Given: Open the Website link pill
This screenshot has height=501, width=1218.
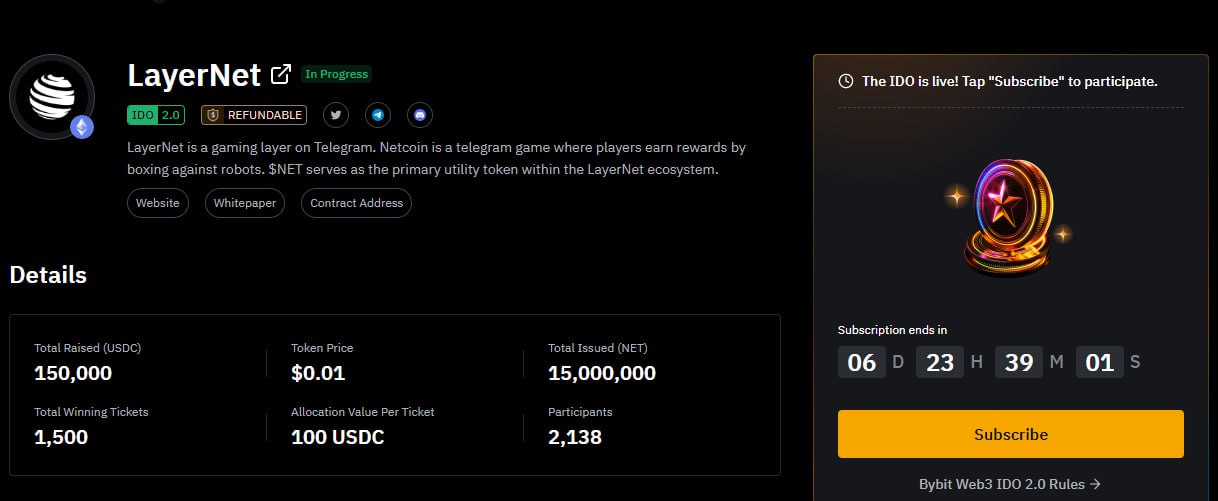Looking at the screenshot, I should (x=157, y=203).
